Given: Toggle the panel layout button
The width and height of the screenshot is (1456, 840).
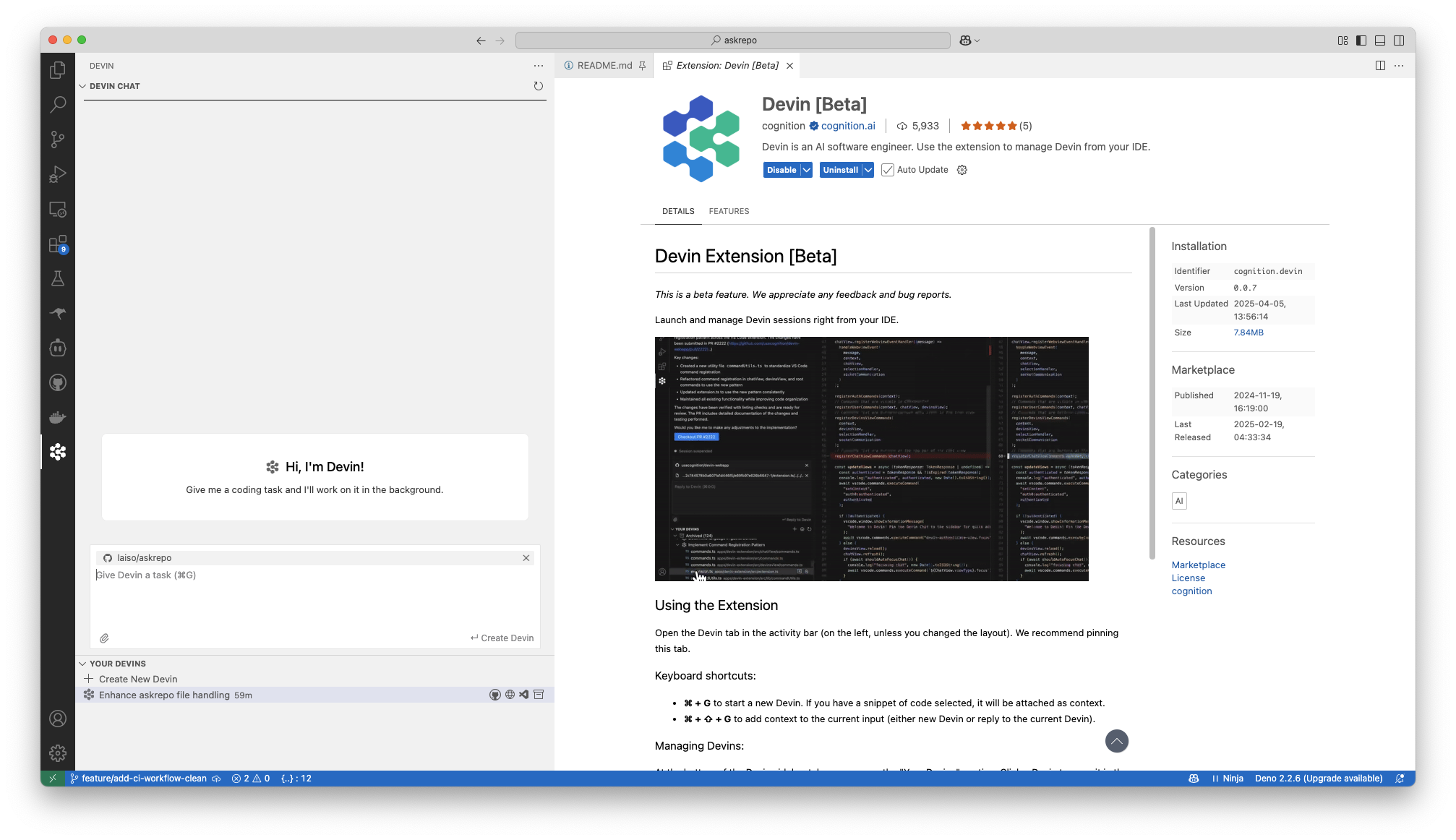Looking at the screenshot, I should pos(1380,40).
